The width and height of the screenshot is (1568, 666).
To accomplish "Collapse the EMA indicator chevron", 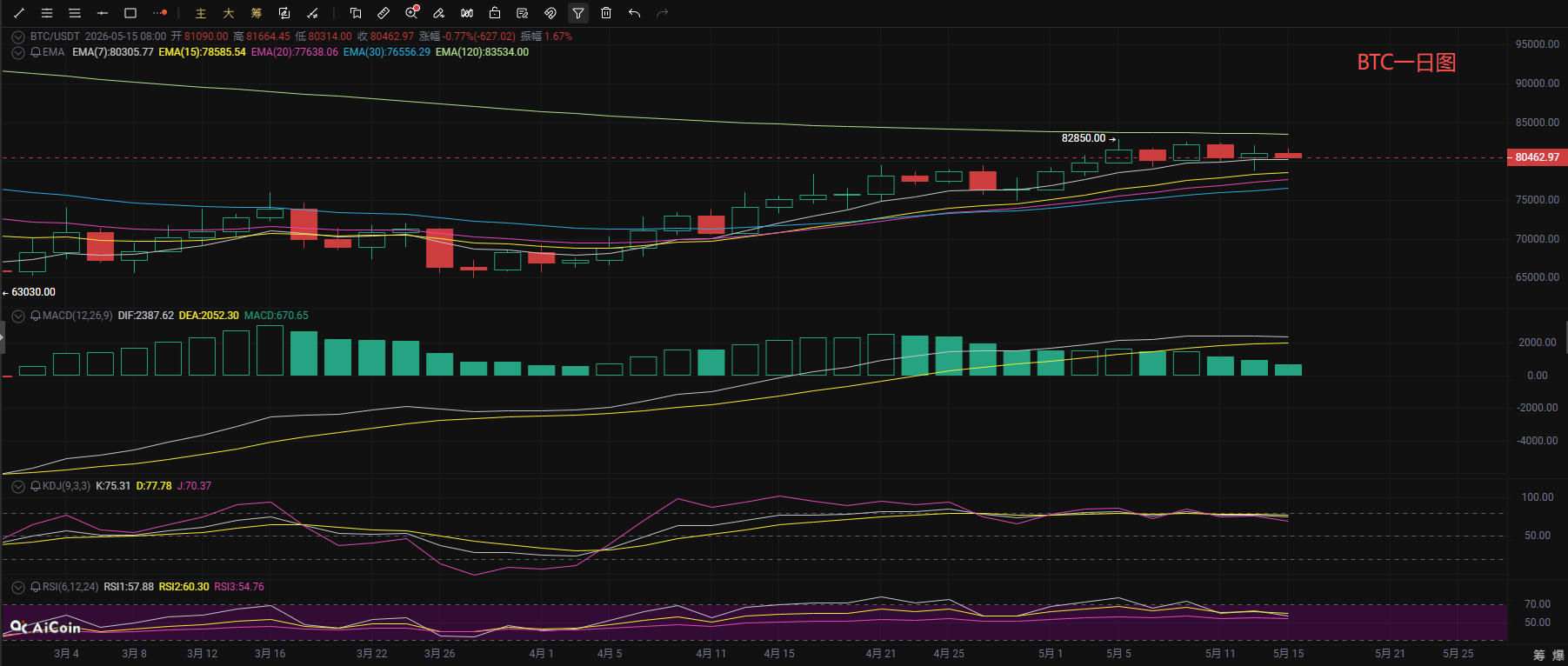I will tap(17, 52).
